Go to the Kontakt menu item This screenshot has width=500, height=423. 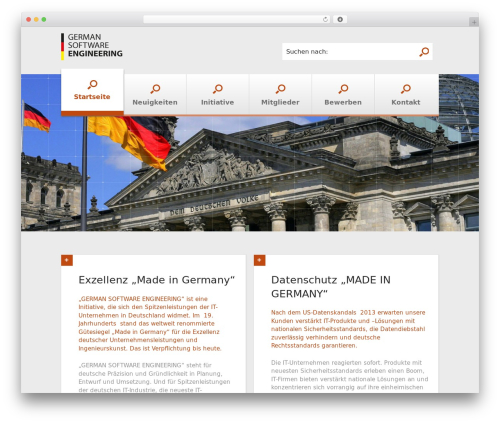pos(406,95)
